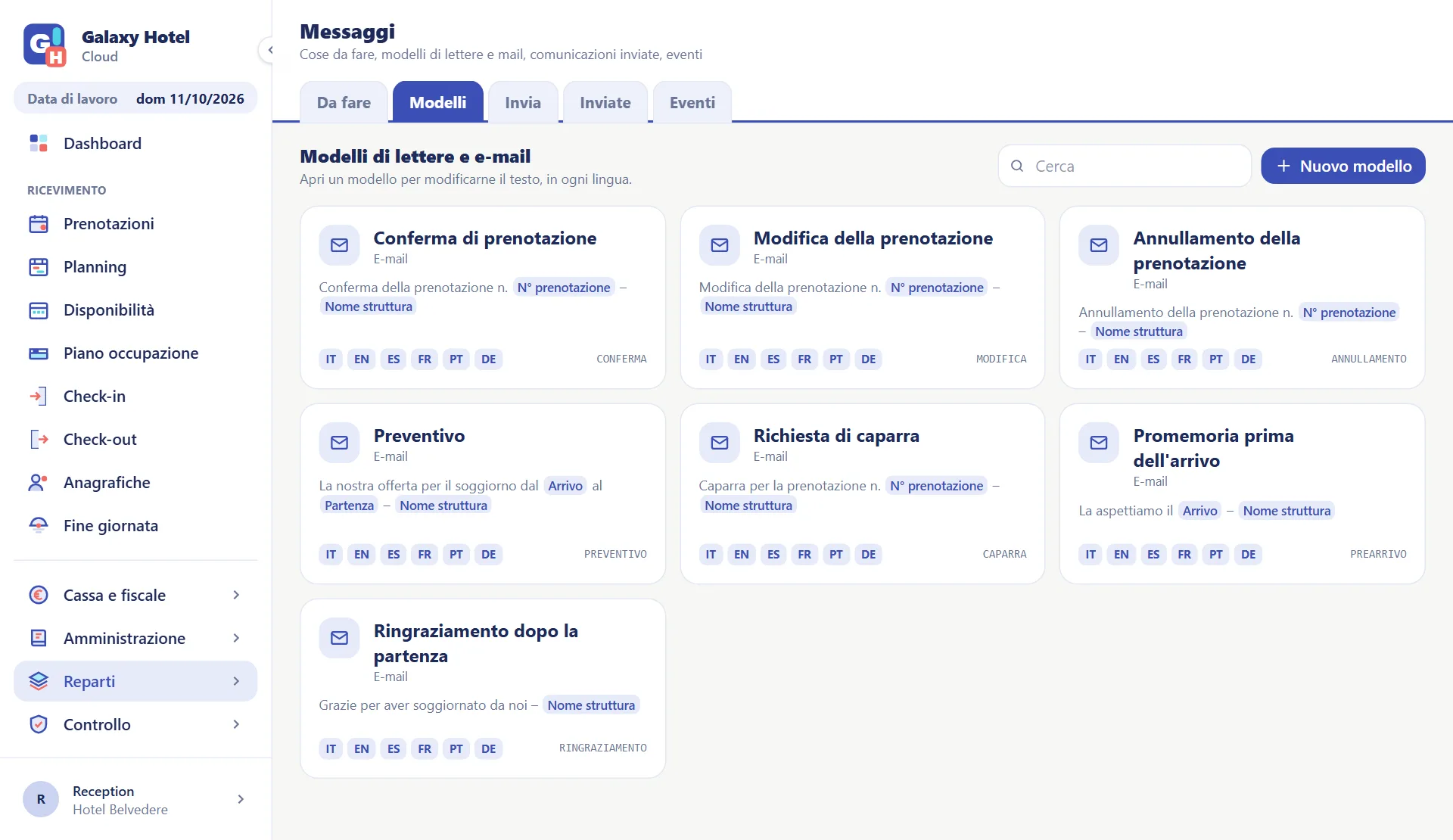Switch to the Da fare tab
This screenshot has height=840, width=1453.
tap(344, 102)
